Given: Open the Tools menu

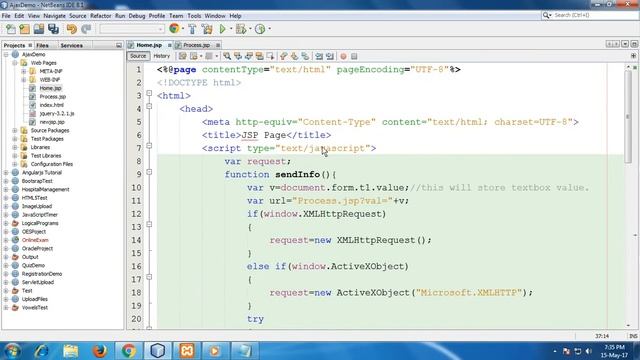Looking at the screenshot, I should (x=194, y=16).
